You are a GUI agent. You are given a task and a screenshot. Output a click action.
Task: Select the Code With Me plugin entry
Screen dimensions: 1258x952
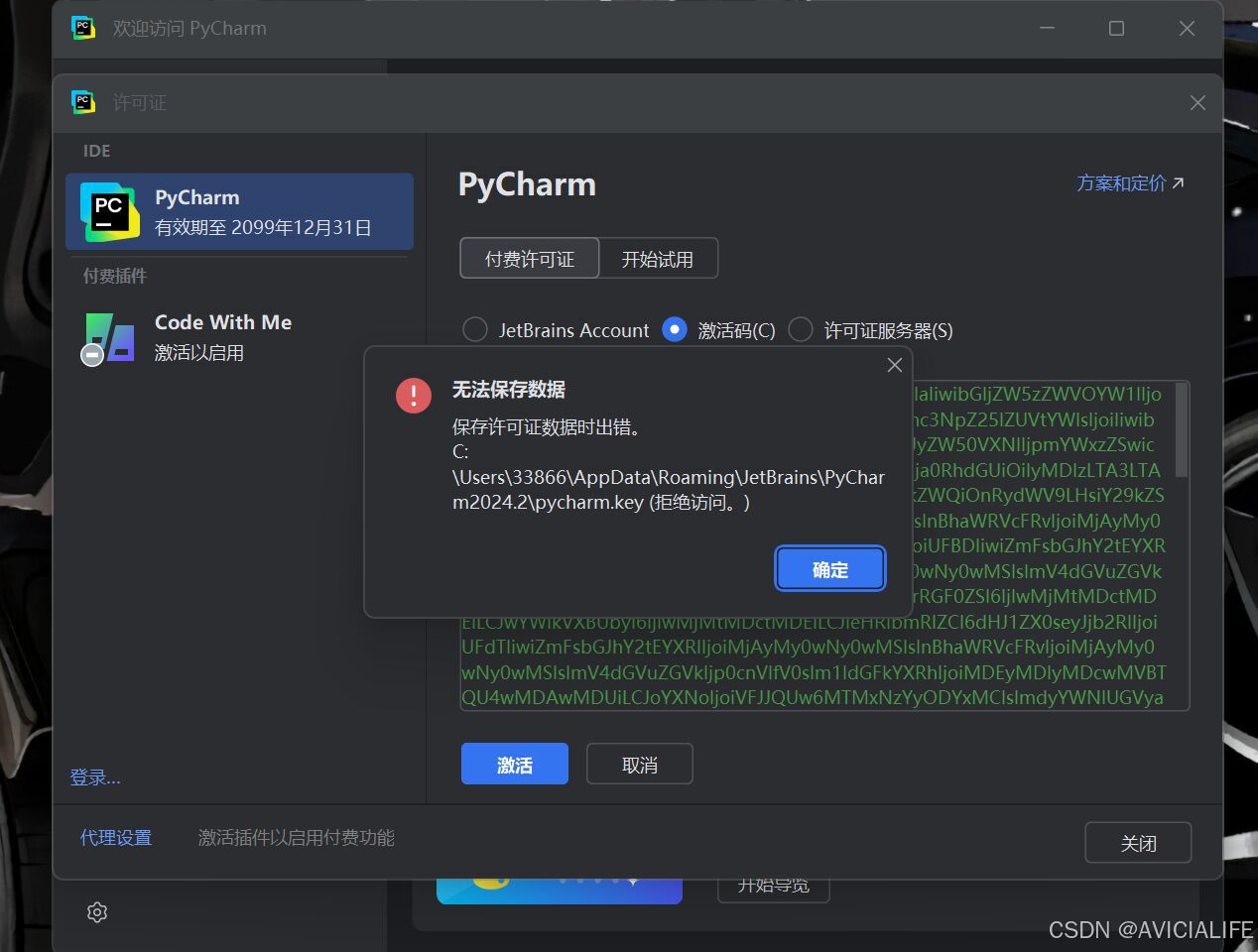coord(239,337)
